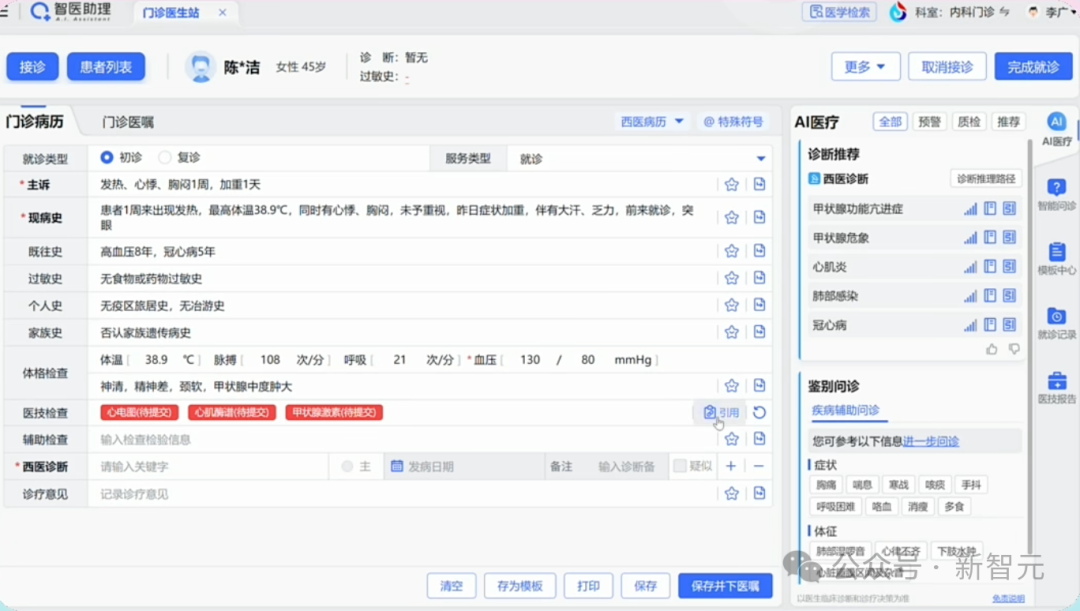Click the refresh icon beside 引用
Screen dimensions: 1080x611
[758, 411]
